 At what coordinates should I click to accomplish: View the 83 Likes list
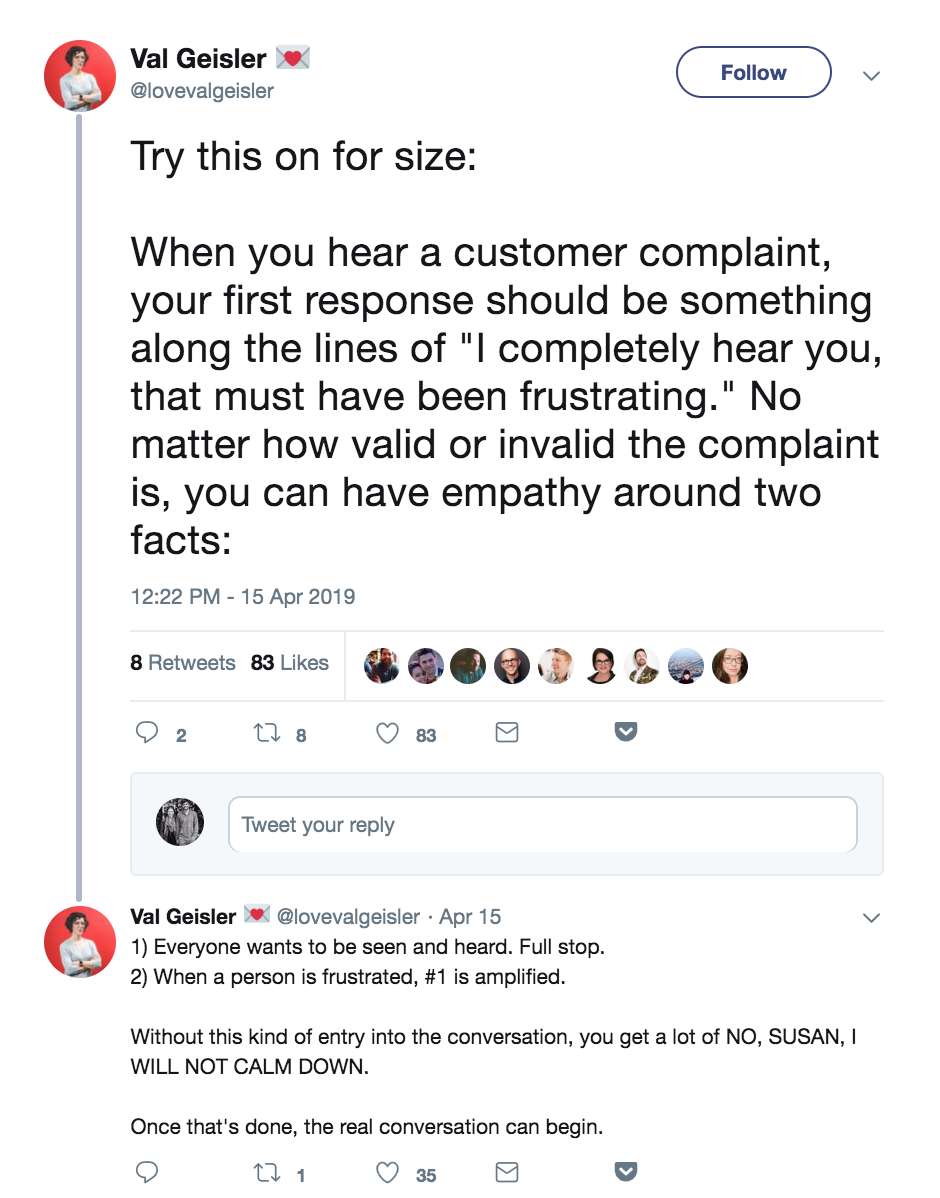[290, 663]
